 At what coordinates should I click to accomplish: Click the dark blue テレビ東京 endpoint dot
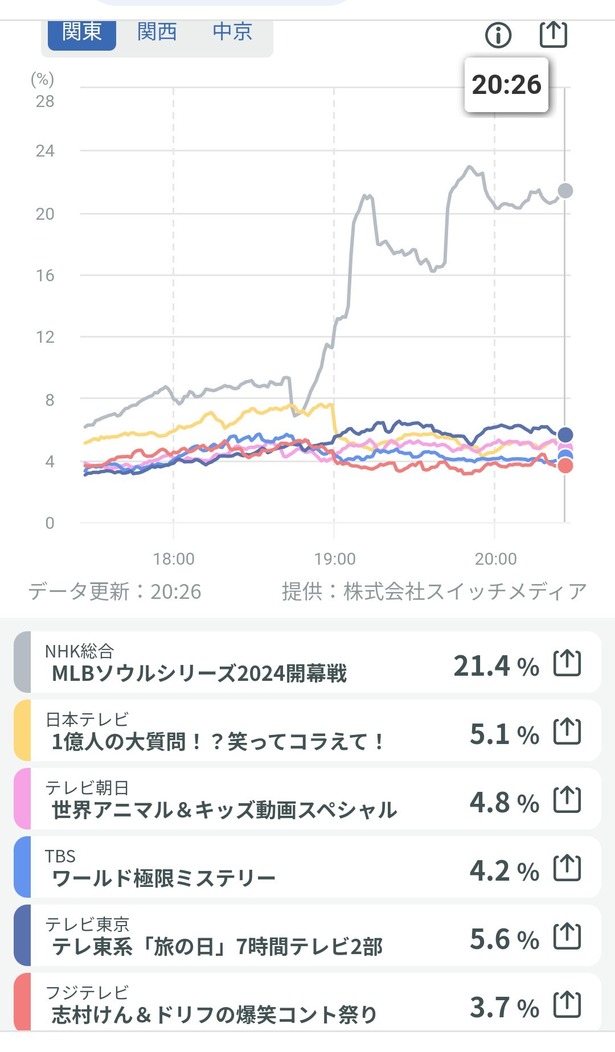point(565,435)
